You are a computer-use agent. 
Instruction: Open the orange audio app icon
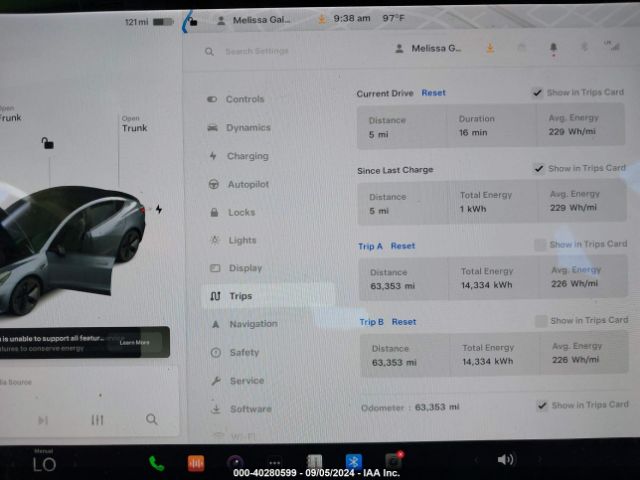coord(196,463)
